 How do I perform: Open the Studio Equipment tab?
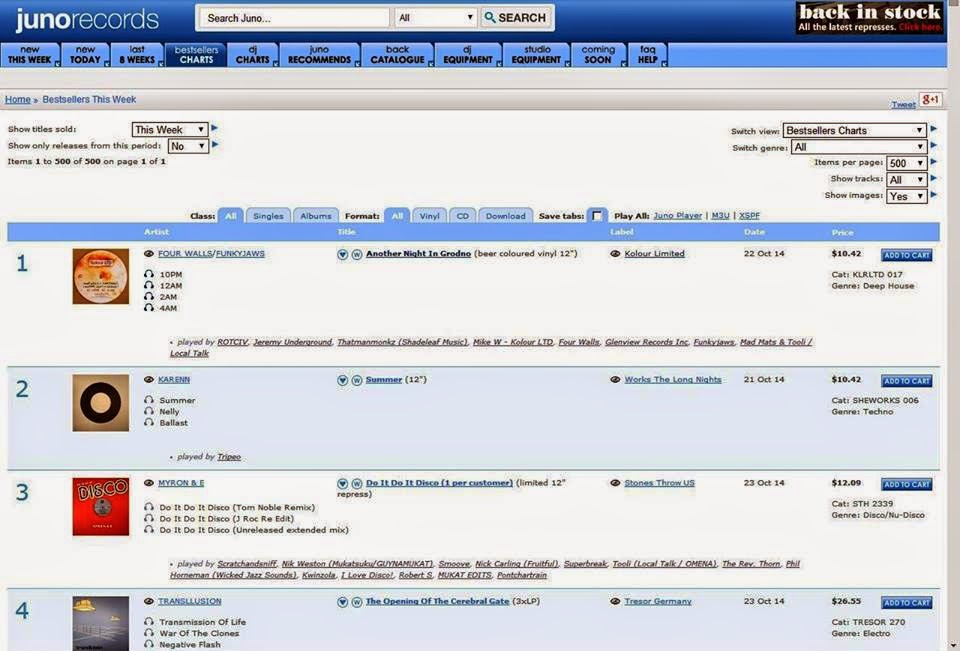pyautogui.click(x=536, y=55)
